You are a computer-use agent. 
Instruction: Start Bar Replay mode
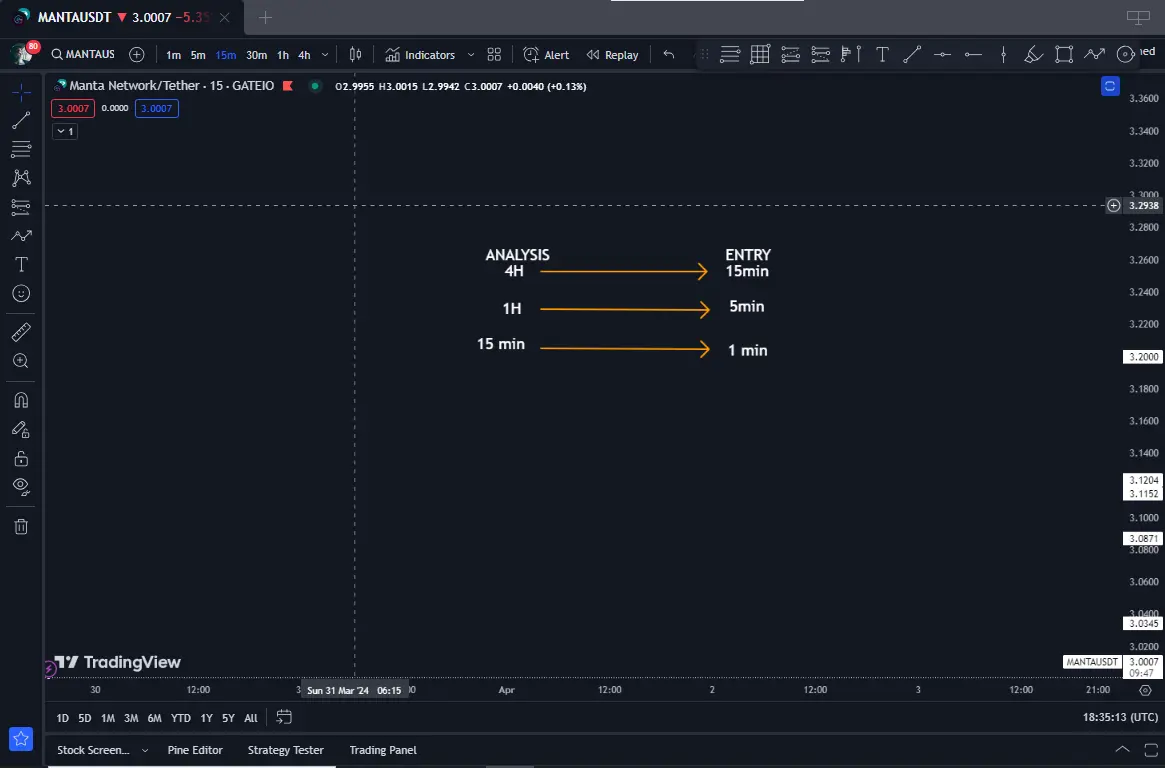tap(612, 54)
